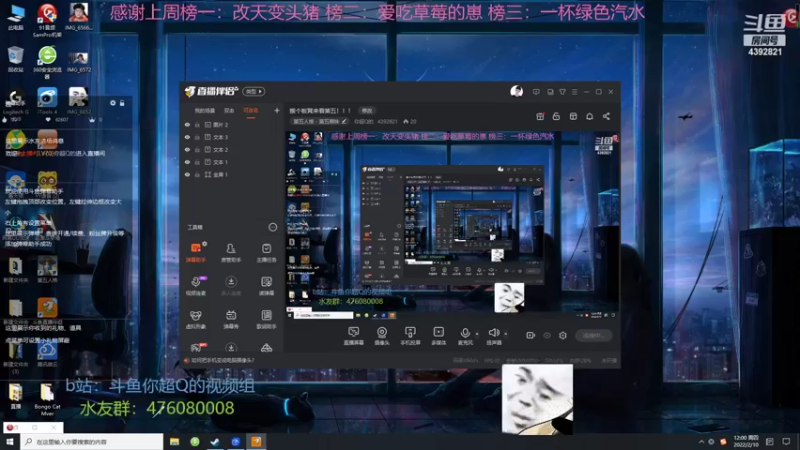Open the 多人连麦 multi-person co-stream tool
The width and height of the screenshot is (800, 450).
pyautogui.click(x=231, y=286)
